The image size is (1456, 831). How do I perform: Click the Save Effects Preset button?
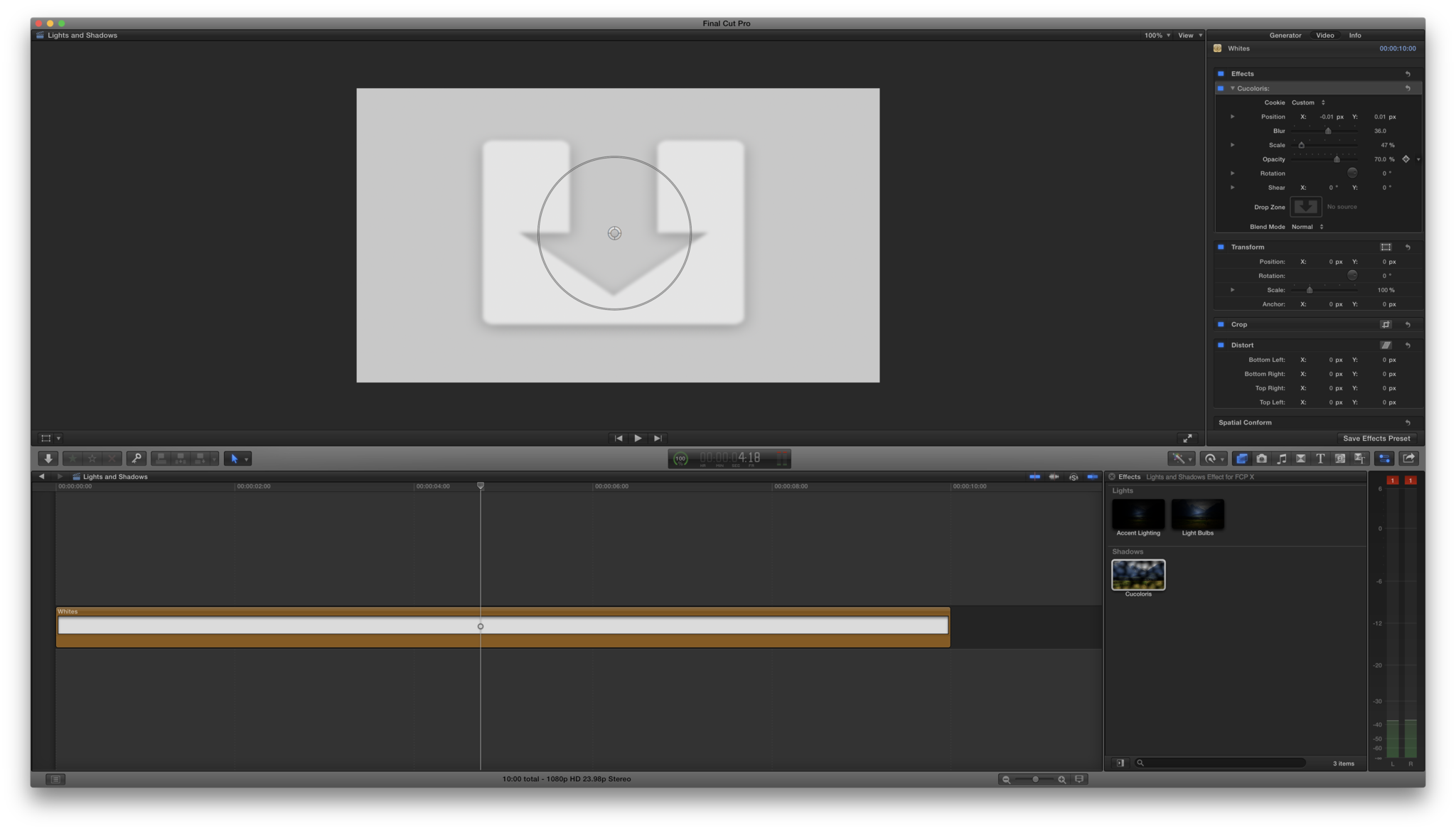coord(1376,438)
